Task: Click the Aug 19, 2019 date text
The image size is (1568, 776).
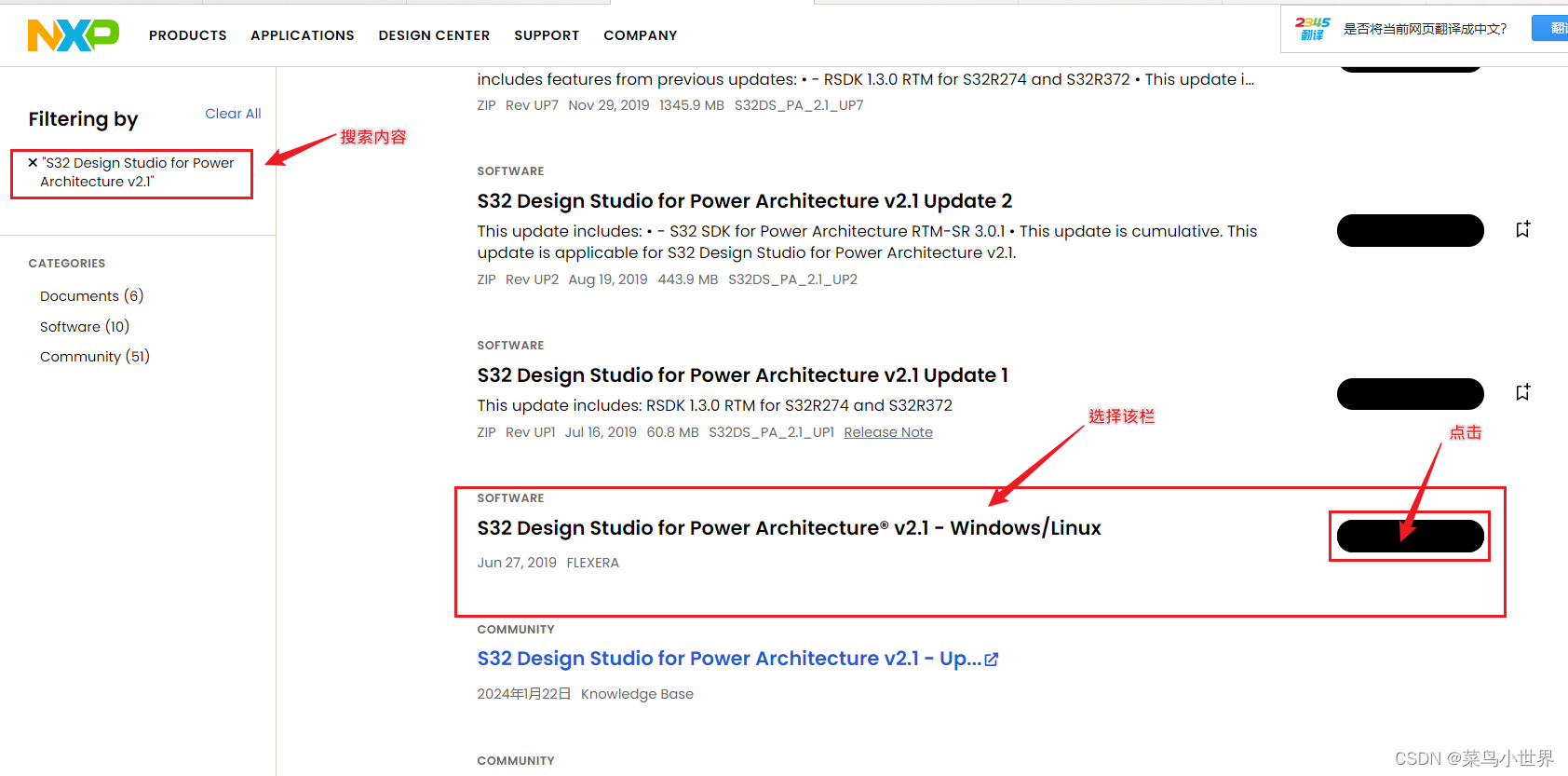Action: click(608, 279)
